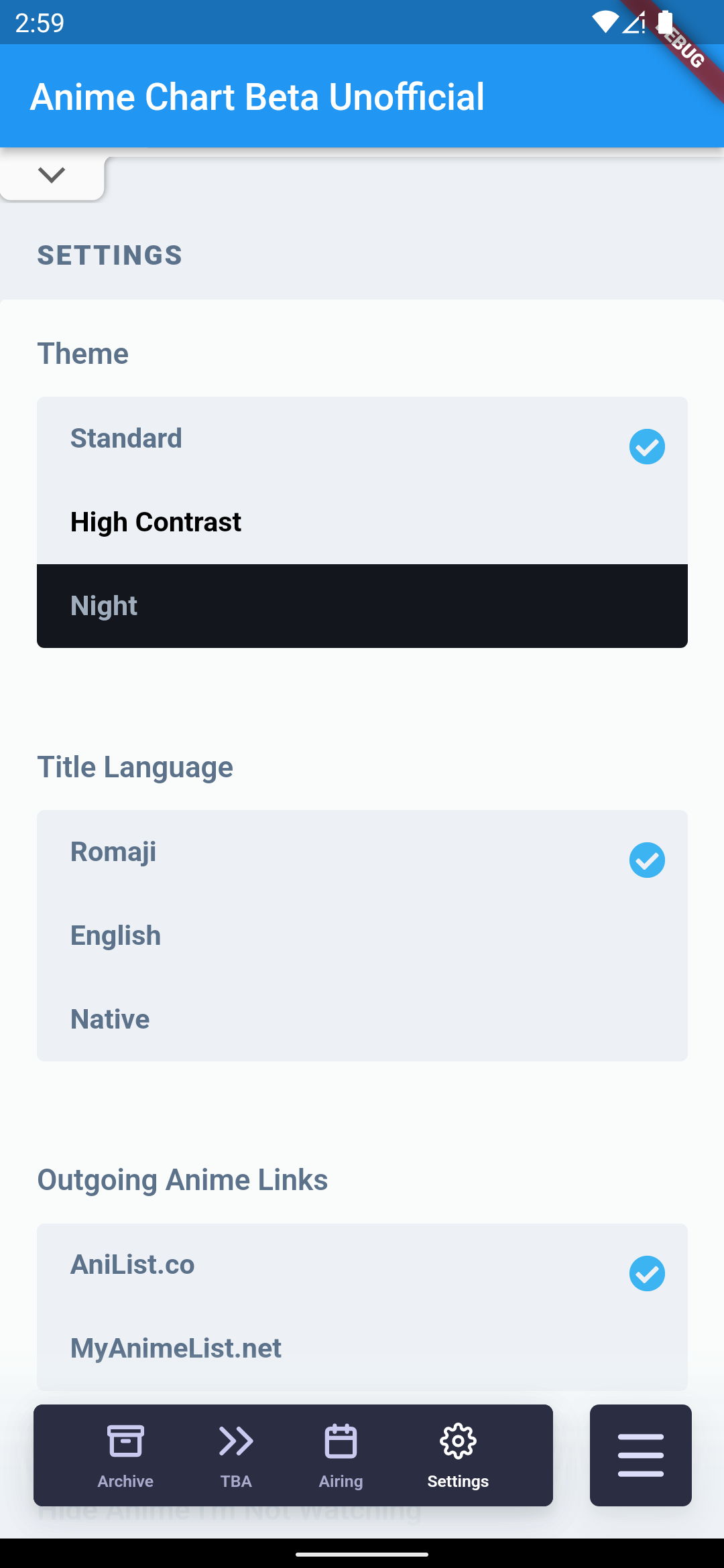Select English title language
Viewport: 724px width, 1568px height.
pyautogui.click(x=362, y=935)
